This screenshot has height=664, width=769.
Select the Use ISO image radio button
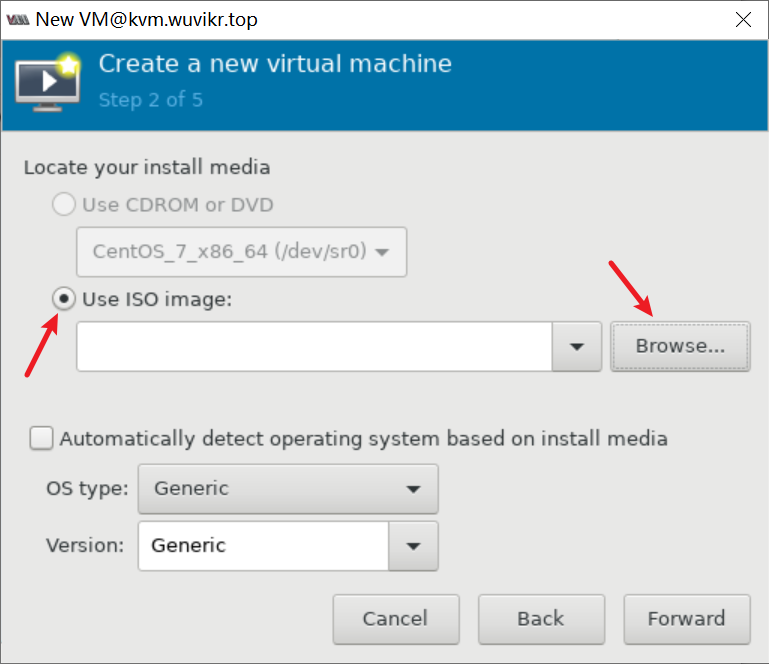[x=64, y=299]
